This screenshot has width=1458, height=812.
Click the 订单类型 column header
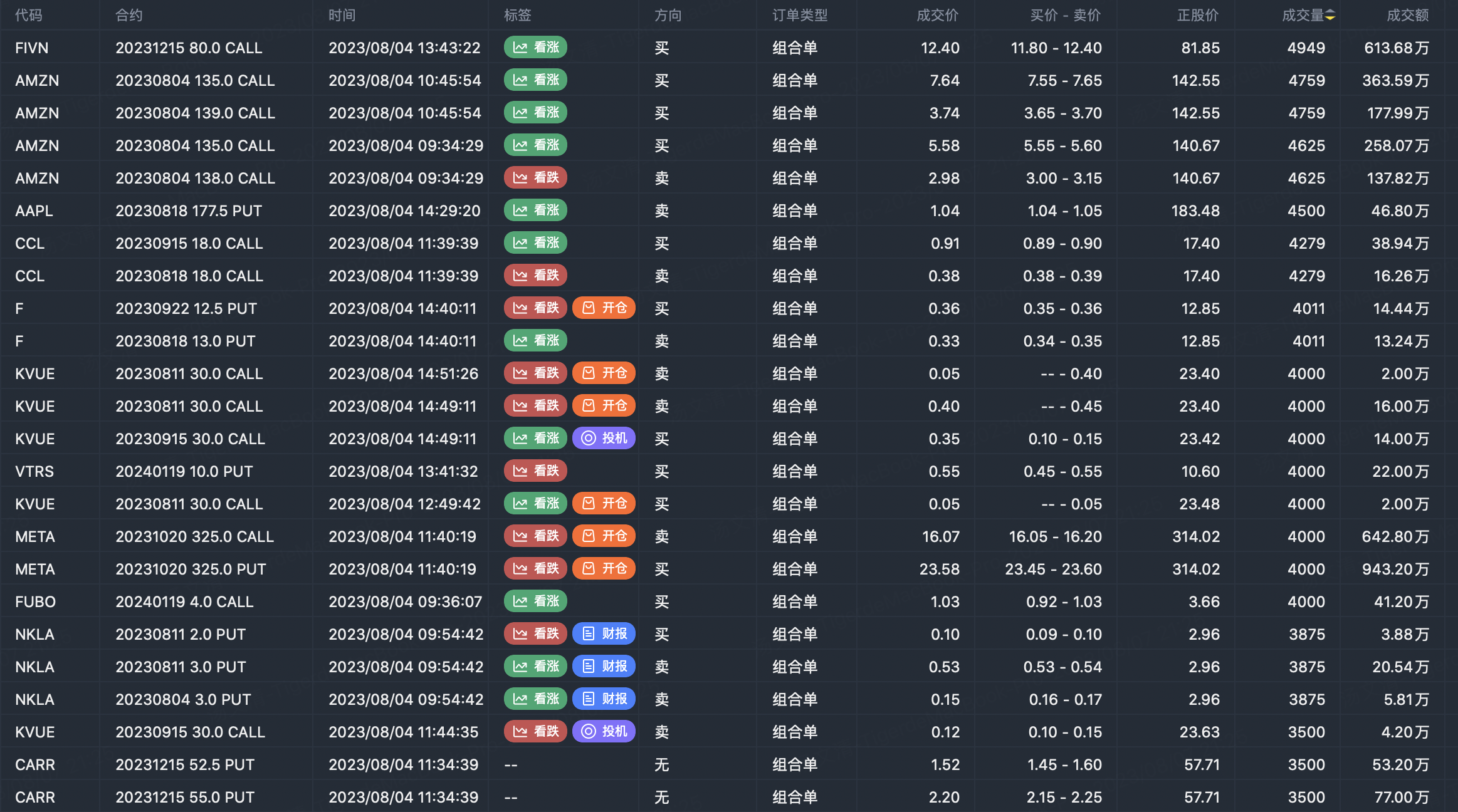coord(799,16)
